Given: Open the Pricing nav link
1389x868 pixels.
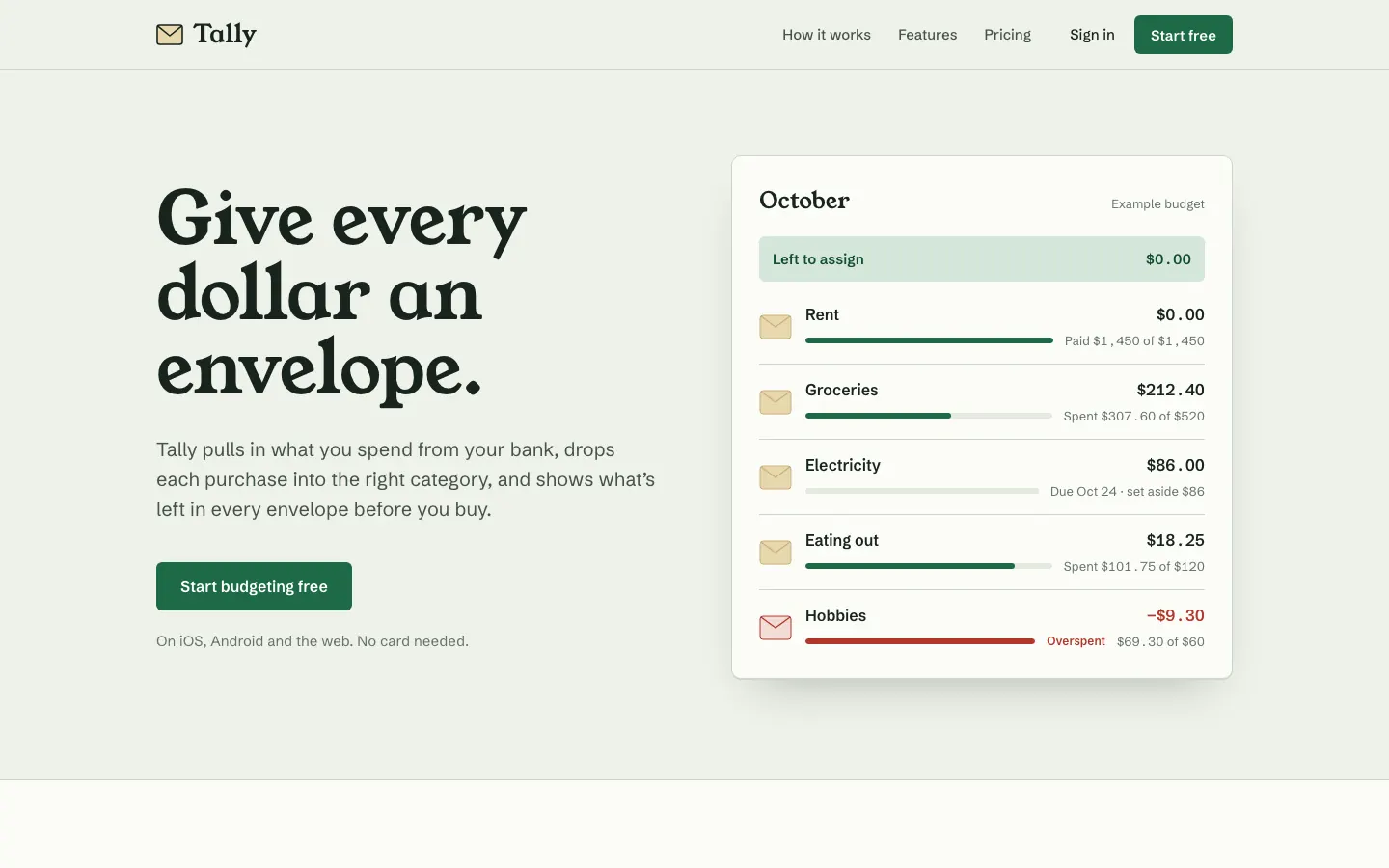Looking at the screenshot, I should (x=1008, y=35).
